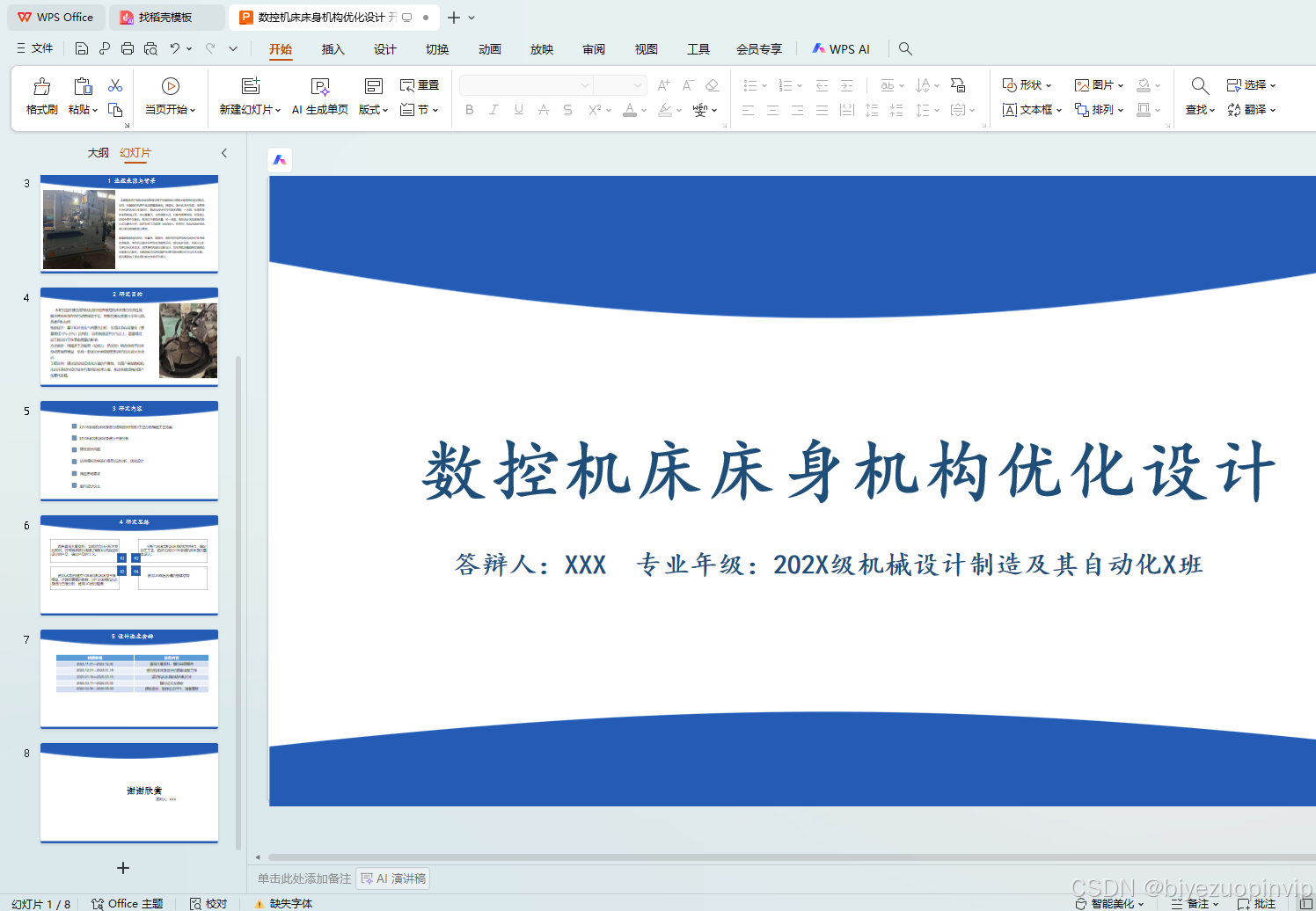This screenshot has width=1316, height=911.
Task: Toggle bold formatting
Action: [x=469, y=109]
